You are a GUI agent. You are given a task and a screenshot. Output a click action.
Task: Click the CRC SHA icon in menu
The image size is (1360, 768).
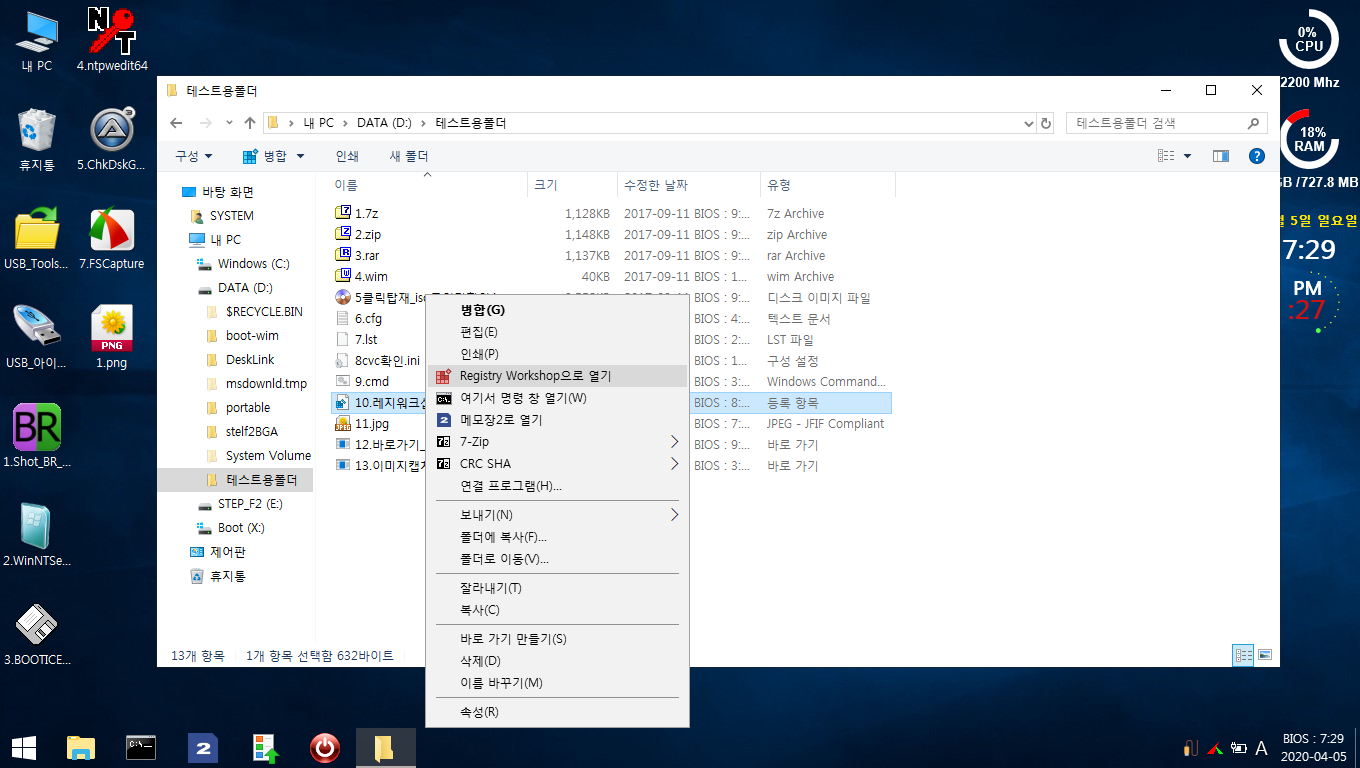tap(443, 464)
